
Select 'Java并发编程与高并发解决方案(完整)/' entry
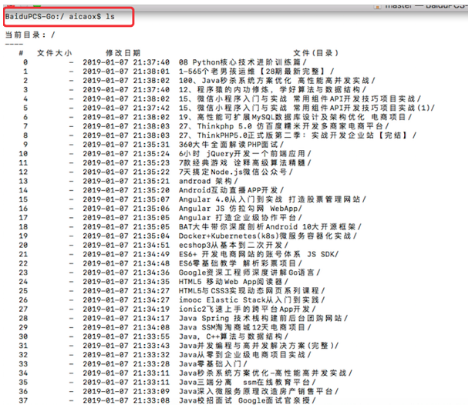pos(259,346)
